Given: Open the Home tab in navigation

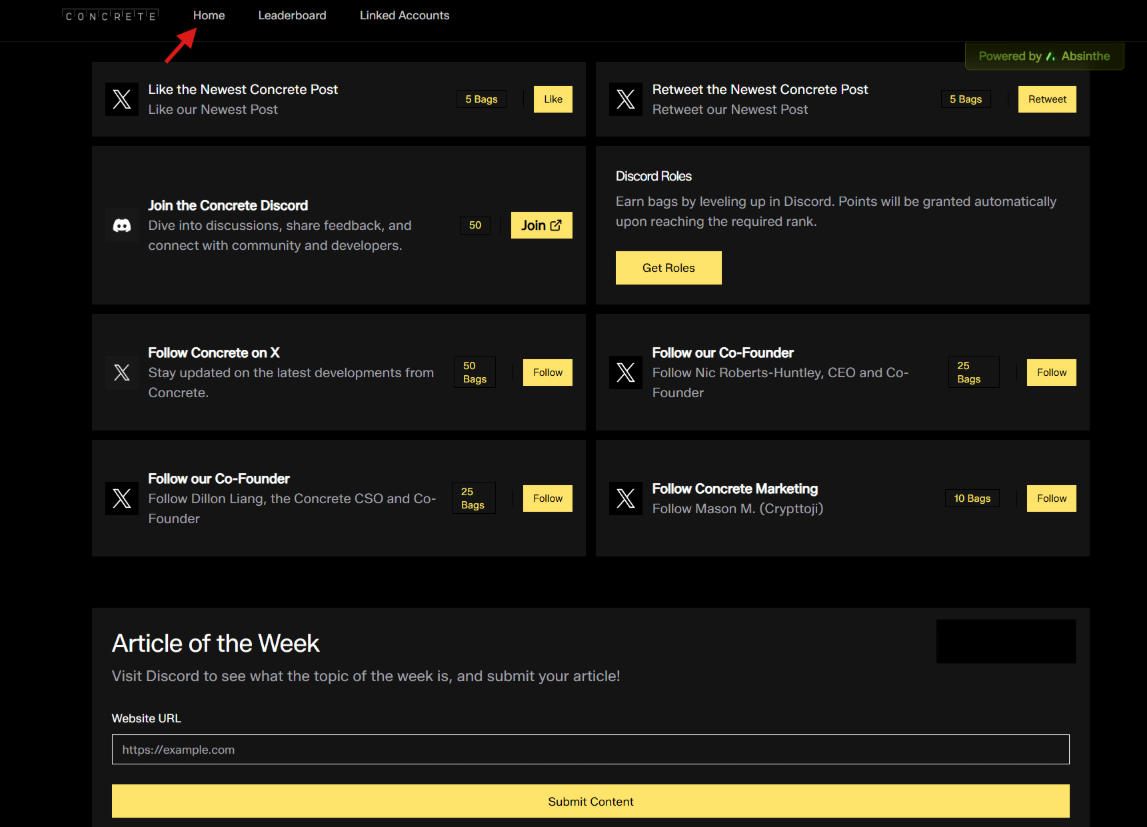Looking at the screenshot, I should (209, 16).
